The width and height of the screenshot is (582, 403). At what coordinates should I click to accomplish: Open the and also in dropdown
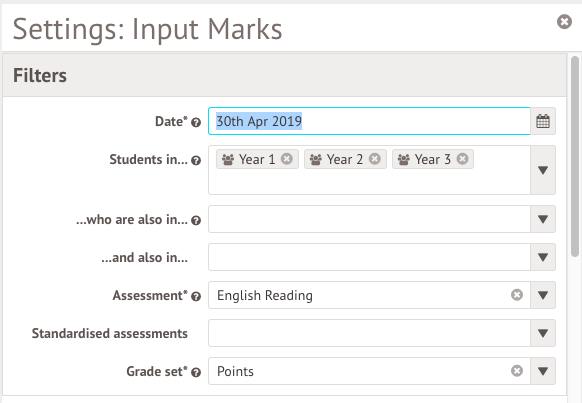543,257
